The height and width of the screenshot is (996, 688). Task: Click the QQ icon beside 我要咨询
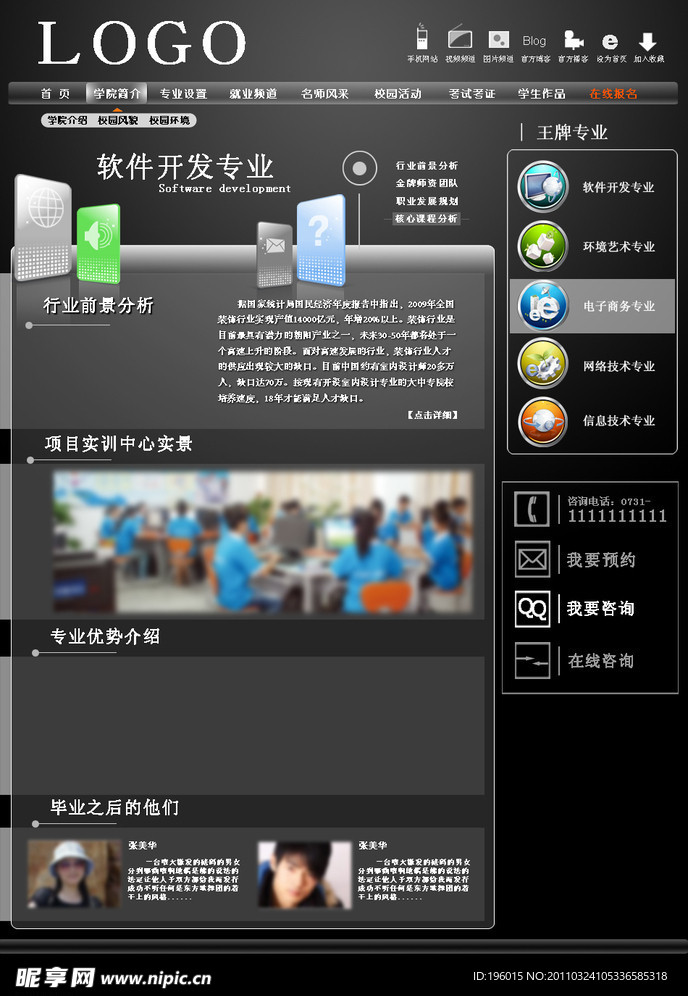pyautogui.click(x=532, y=609)
